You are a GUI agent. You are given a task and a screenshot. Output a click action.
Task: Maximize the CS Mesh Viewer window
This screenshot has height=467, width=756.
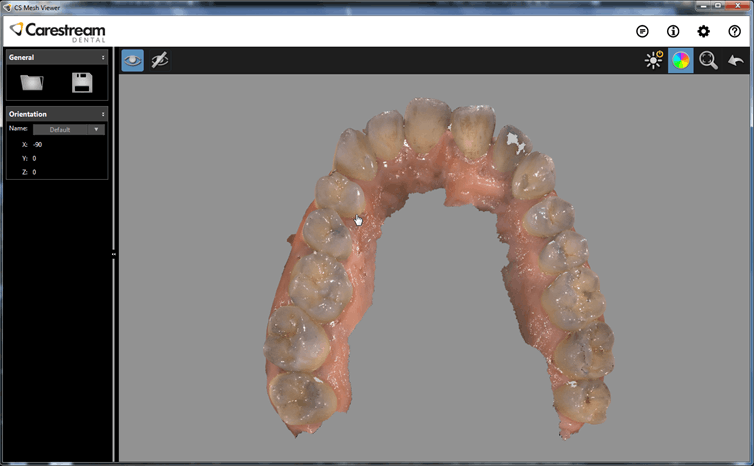(x=718, y=5)
